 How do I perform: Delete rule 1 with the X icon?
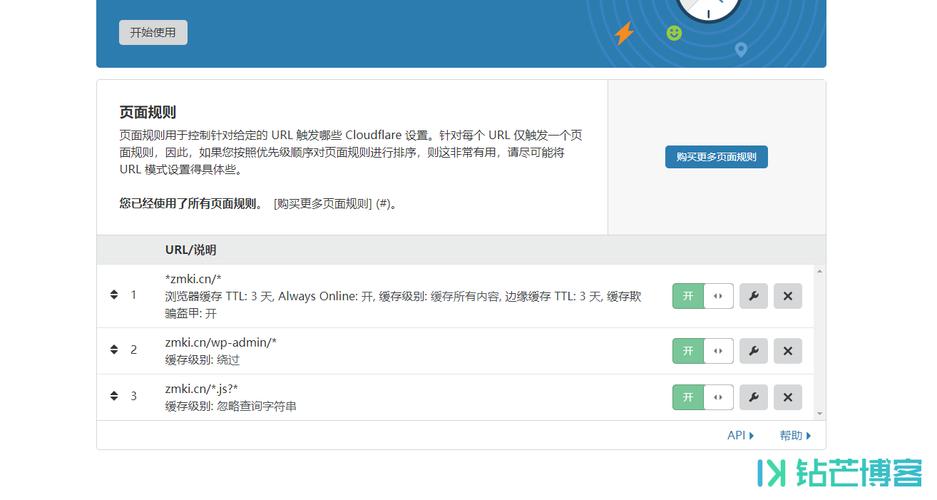click(x=788, y=296)
